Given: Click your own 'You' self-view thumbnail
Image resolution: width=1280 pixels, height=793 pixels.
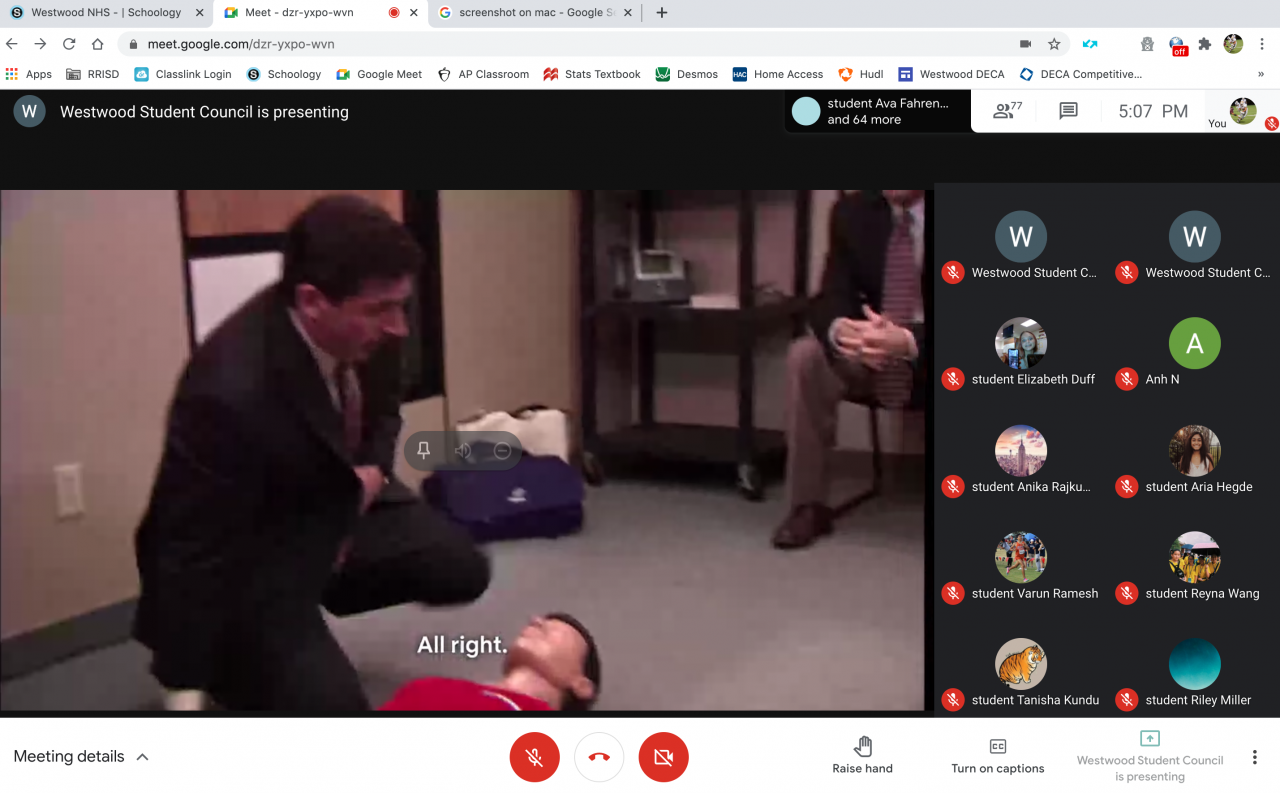Looking at the screenshot, I should tap(1243, 111).
